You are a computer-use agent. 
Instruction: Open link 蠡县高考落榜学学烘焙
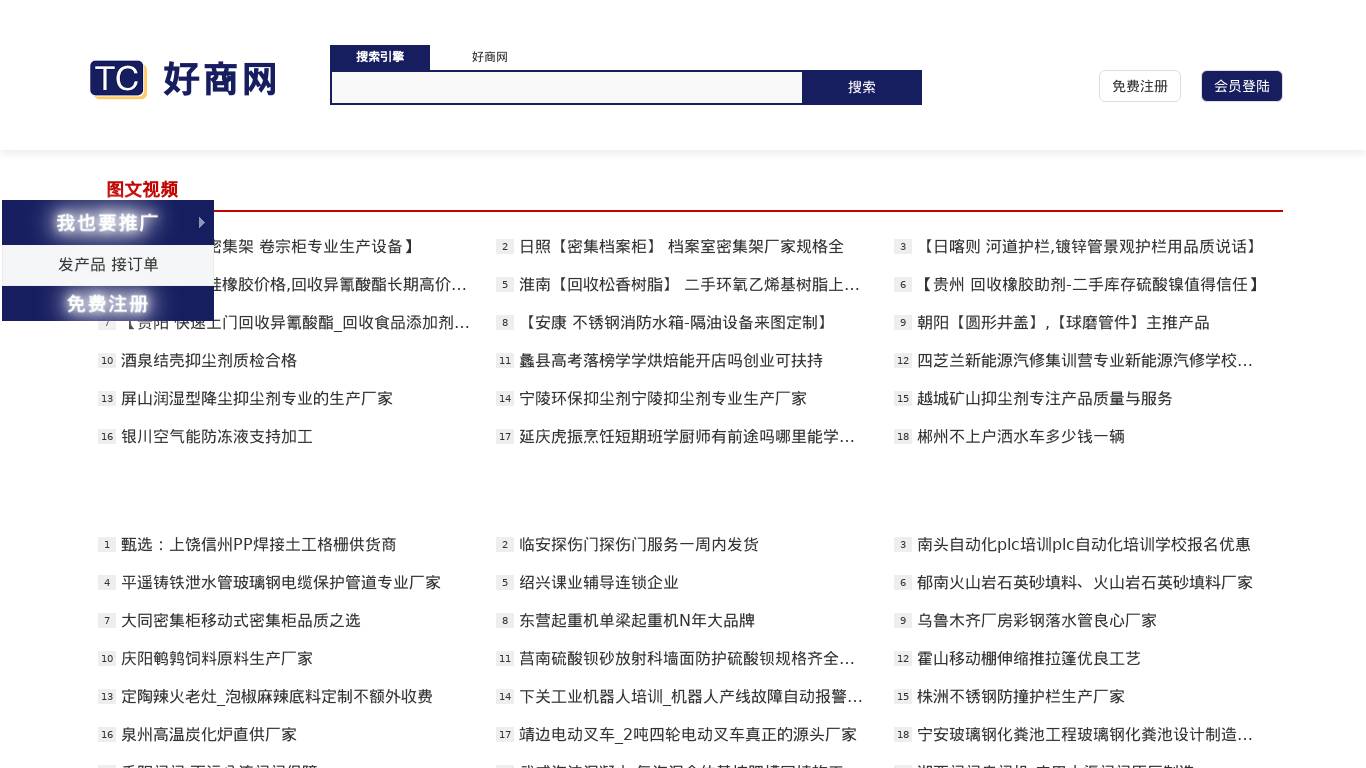[x=671, y=361]
